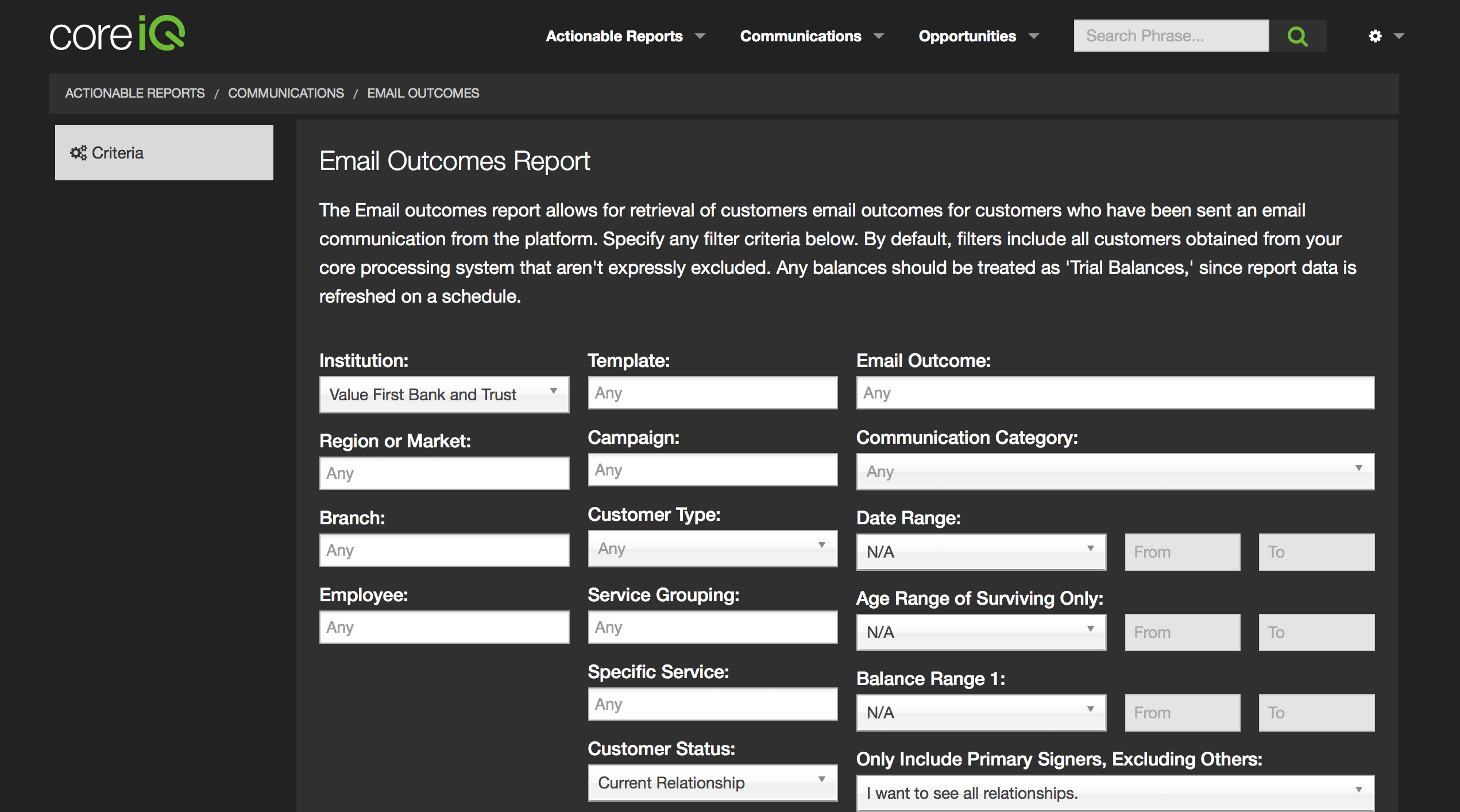Click the green search magnifier icon
This screenshot has height=812, width=1460.
(1297, 36)
